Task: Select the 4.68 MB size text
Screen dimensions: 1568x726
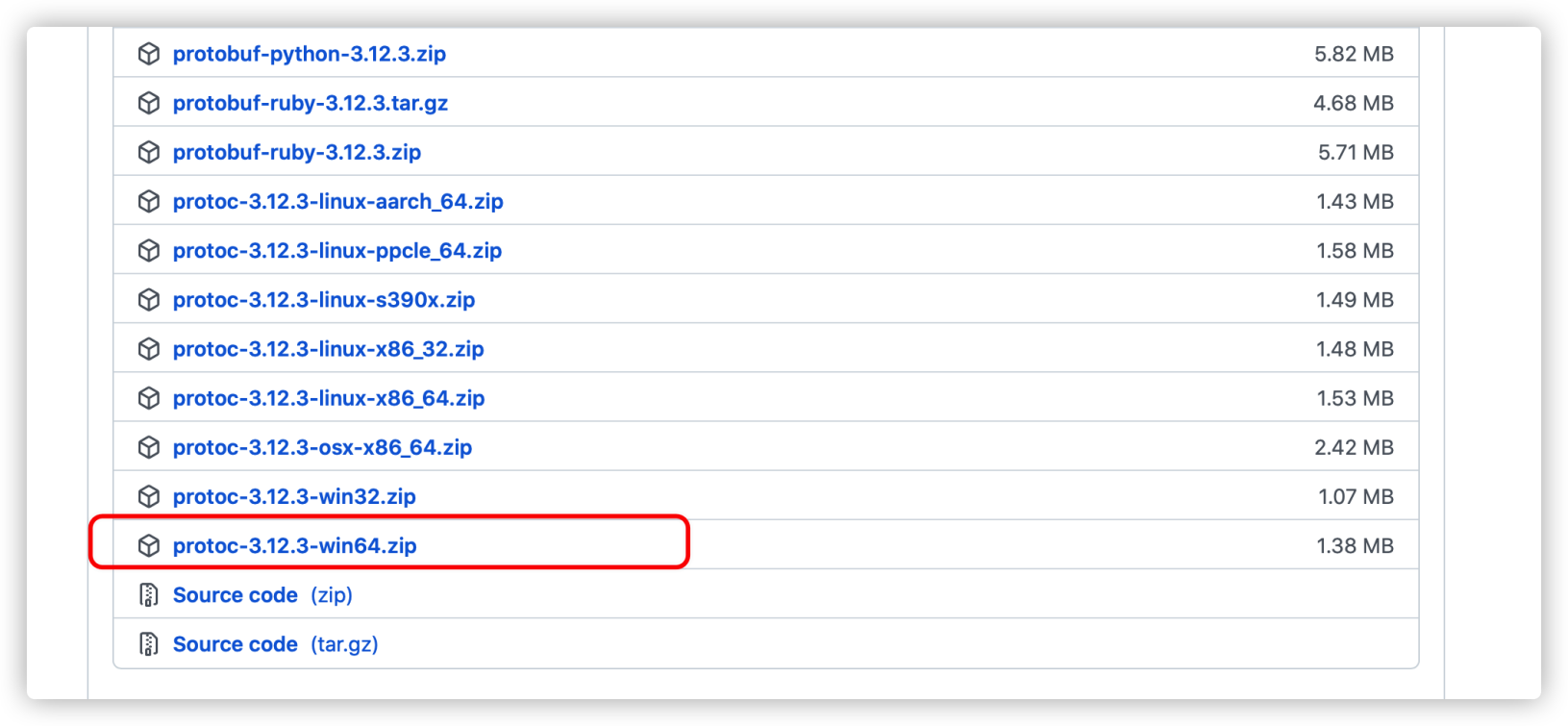Action: point(1354,103)
